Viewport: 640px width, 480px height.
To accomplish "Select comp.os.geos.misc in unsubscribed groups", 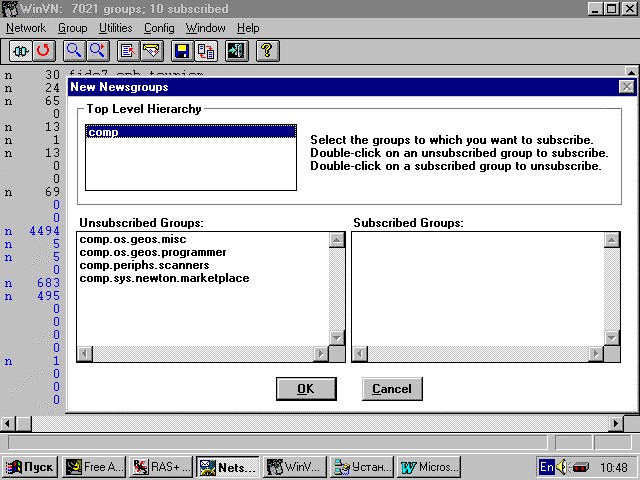I will pos(133,240).
